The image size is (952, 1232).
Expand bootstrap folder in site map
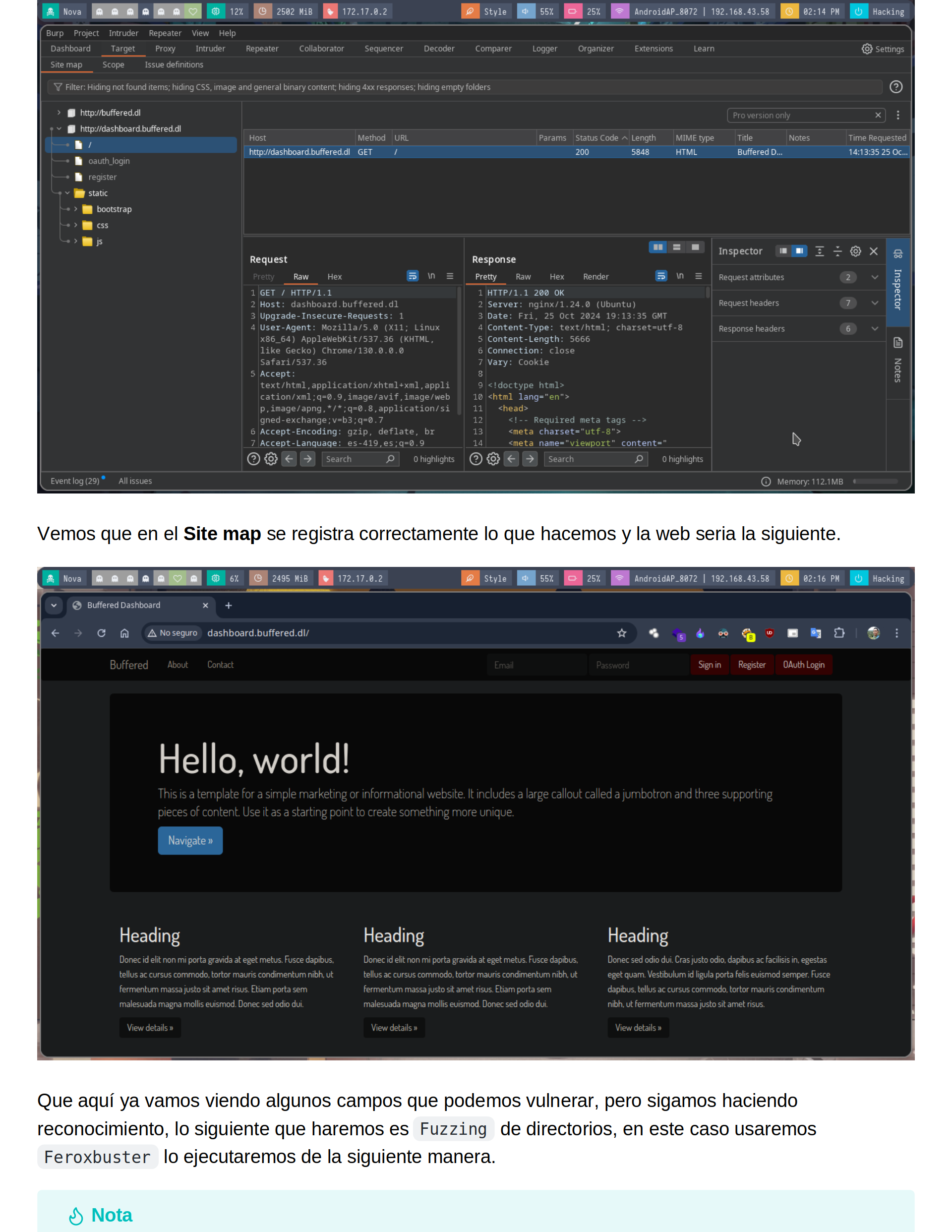tap(75, 209)
